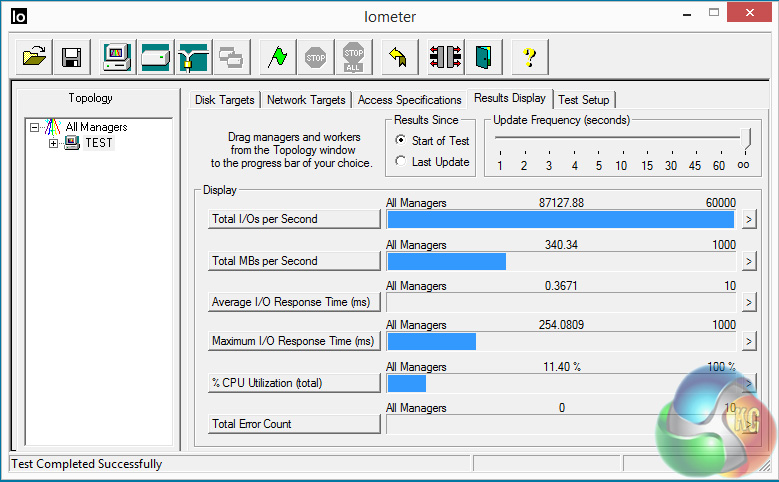
Task: Click the Stop All tests icon
Action: point(354,57)
